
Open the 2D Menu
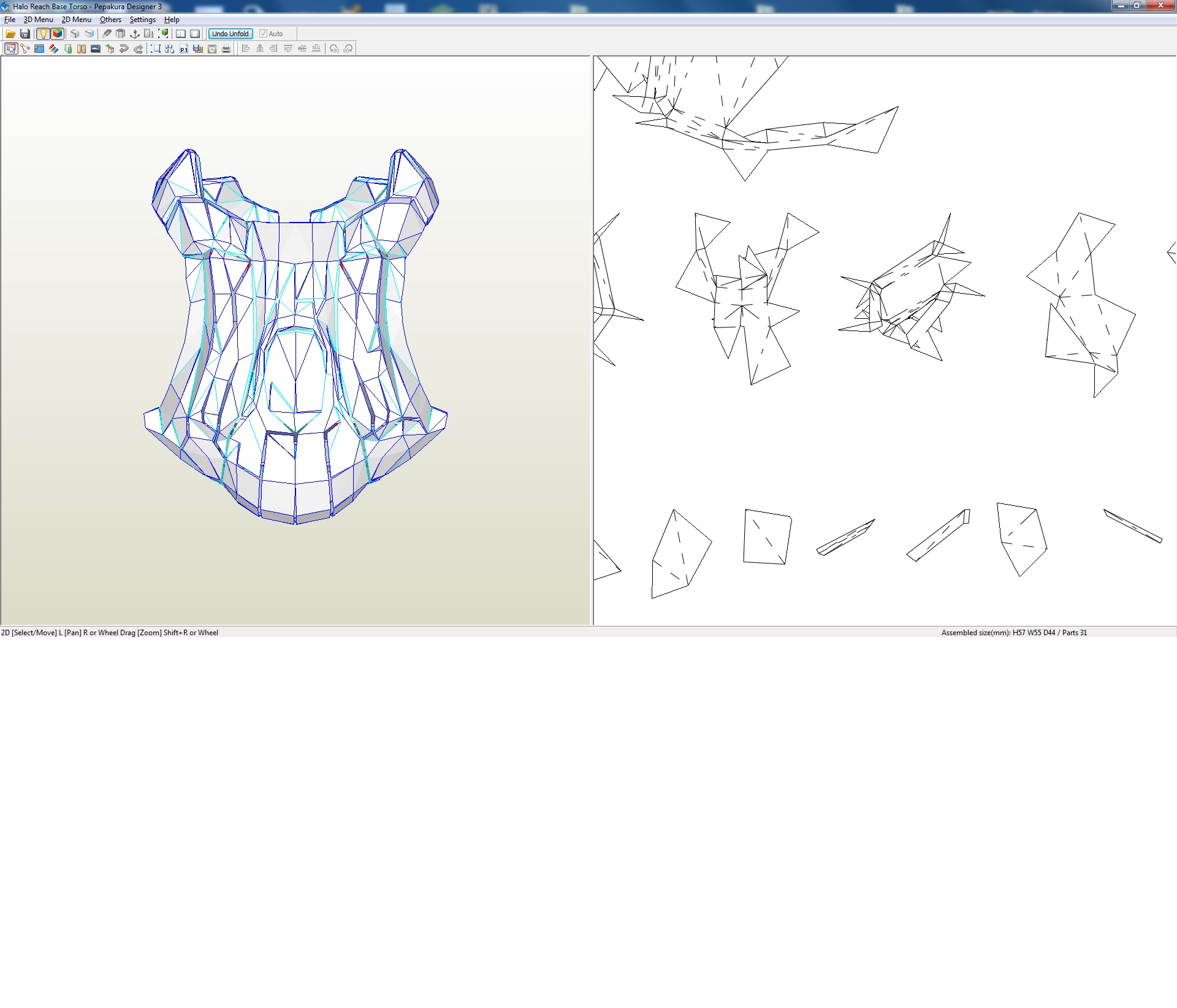tap(77, 20)
